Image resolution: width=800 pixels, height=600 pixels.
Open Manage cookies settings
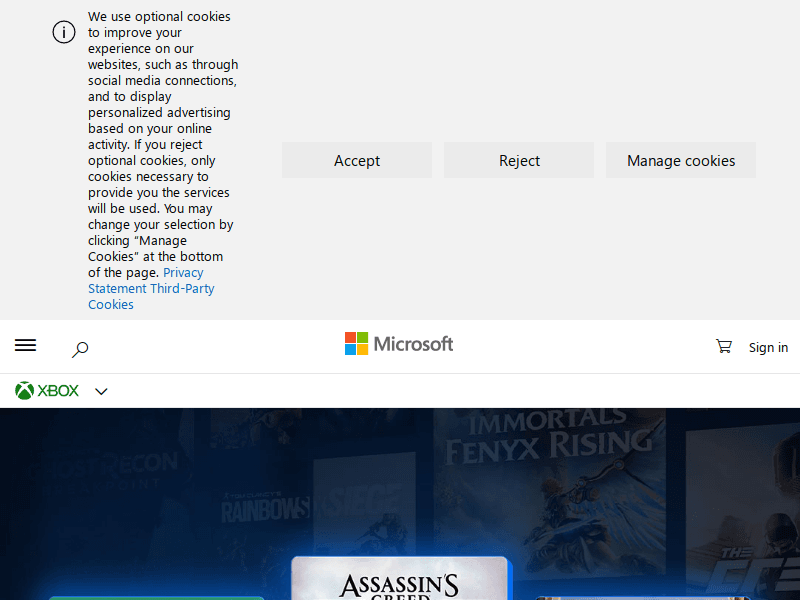681,160
